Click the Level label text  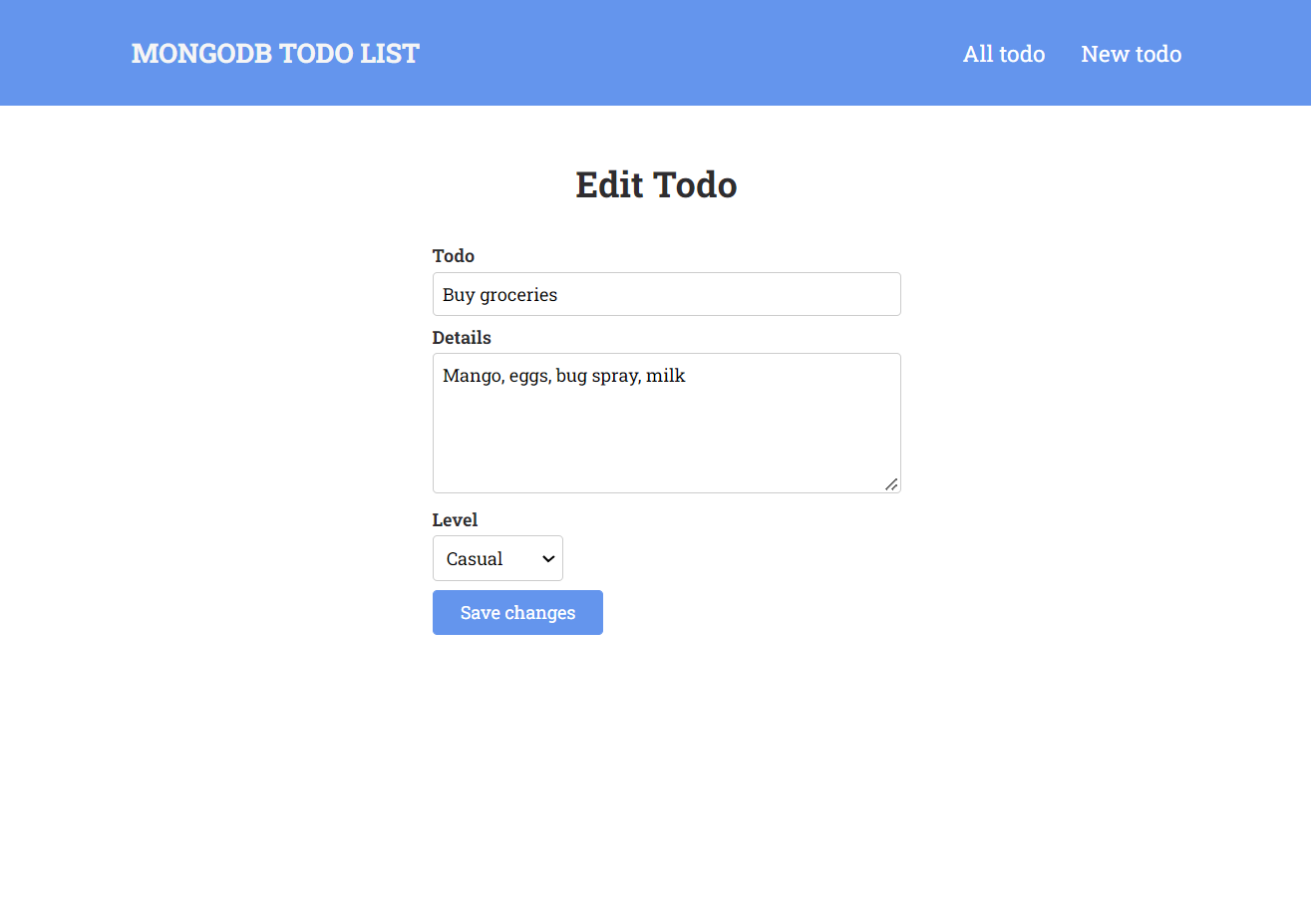[455, 519]
